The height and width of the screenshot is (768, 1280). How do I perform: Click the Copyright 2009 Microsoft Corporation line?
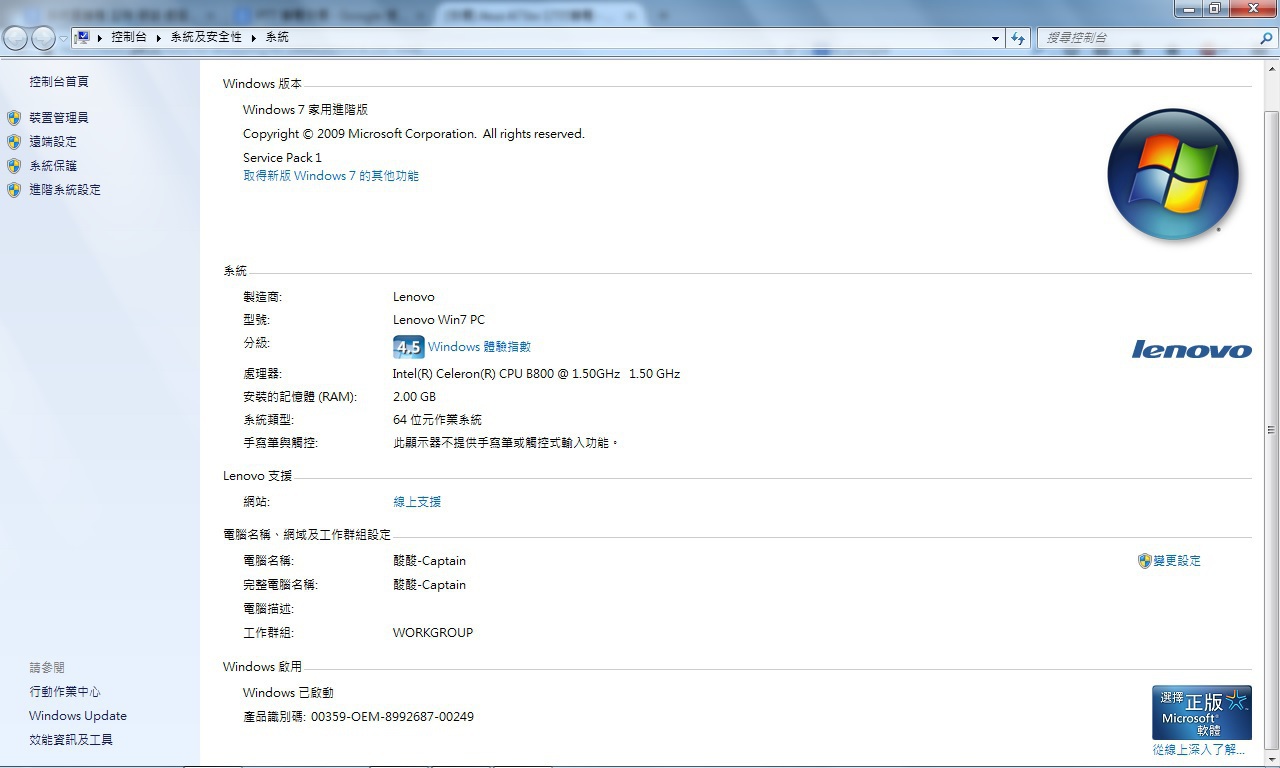pos(414,134)
